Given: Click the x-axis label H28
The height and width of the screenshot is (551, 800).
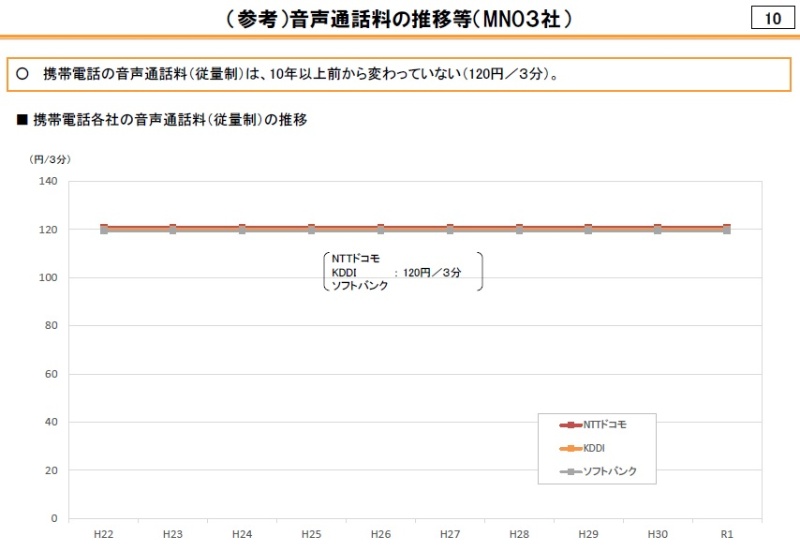Looking at the screenshot, I should [519, 534].
